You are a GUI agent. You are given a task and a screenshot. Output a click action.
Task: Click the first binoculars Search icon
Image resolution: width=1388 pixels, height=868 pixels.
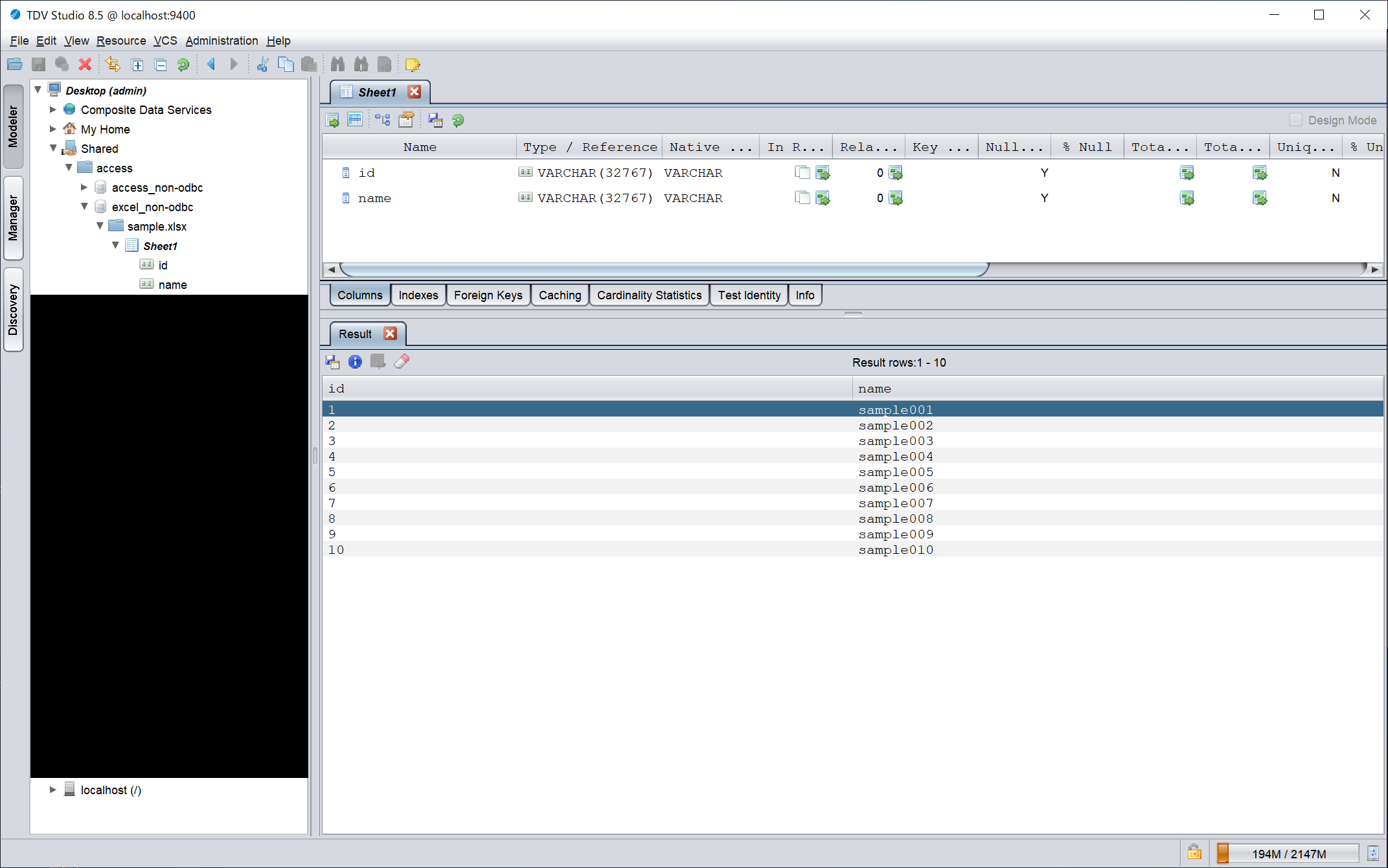[x=337, y=64]
